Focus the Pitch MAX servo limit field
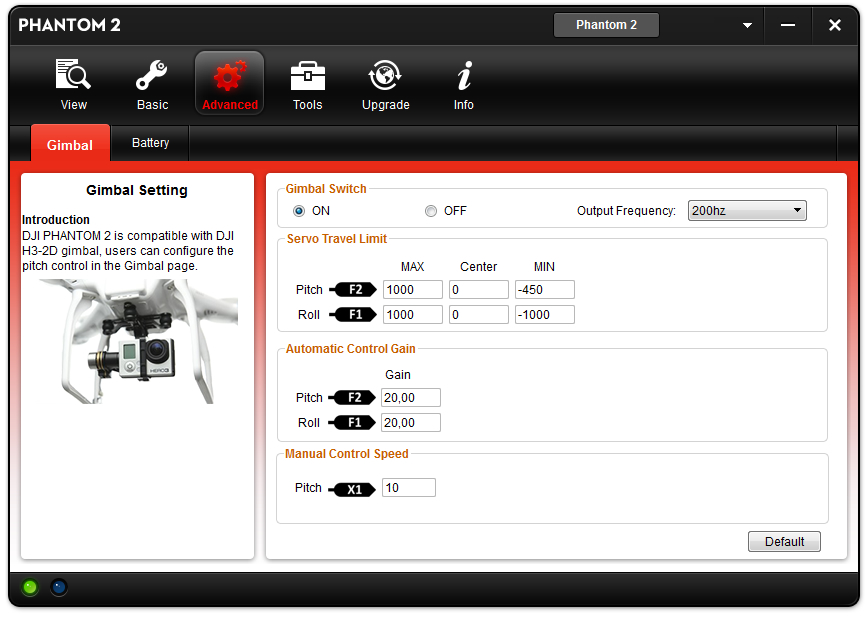This screenshot has height=617, width=865. pyautogui.click(x=413, y=290)
